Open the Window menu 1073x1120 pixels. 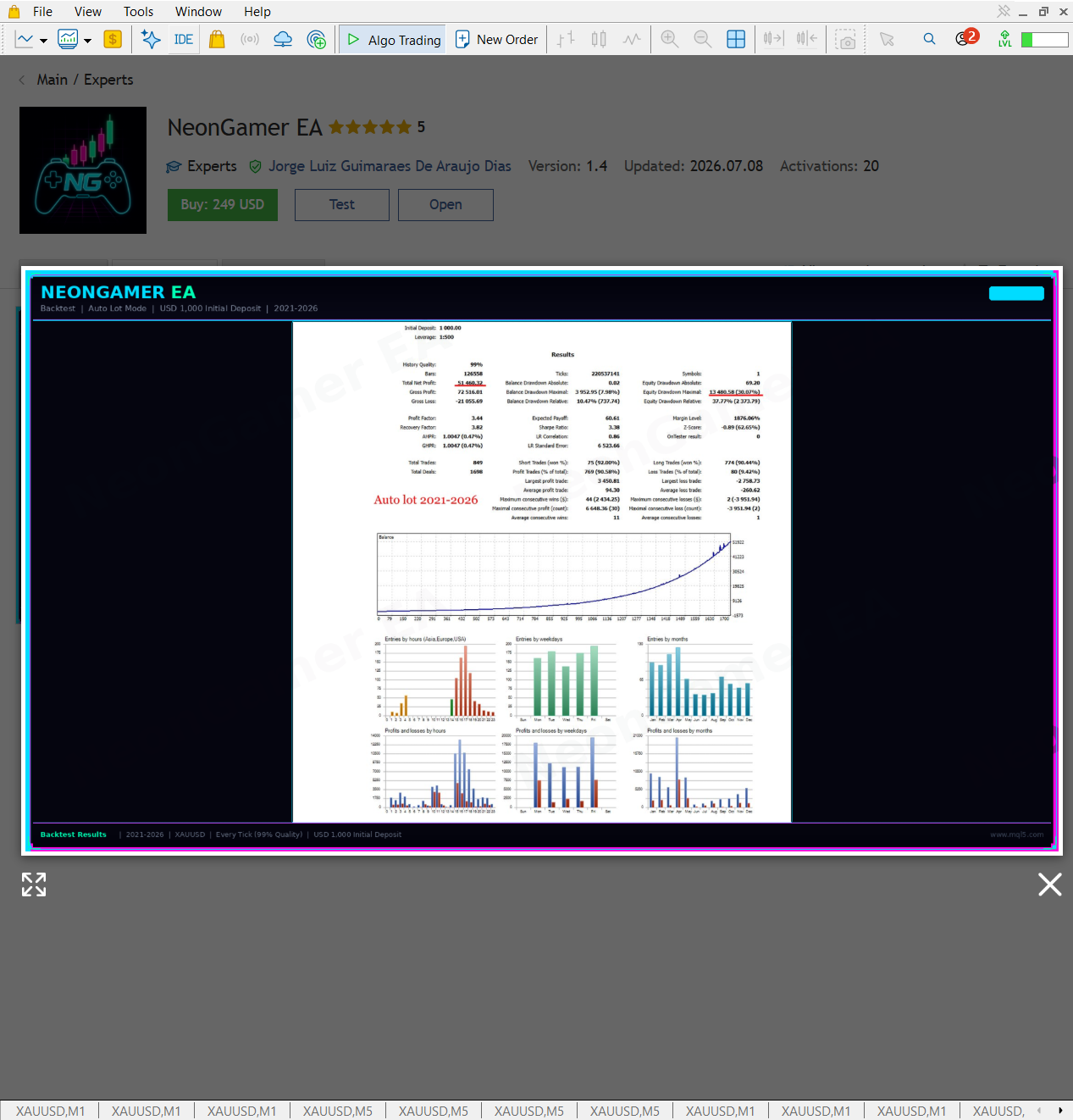198,12
